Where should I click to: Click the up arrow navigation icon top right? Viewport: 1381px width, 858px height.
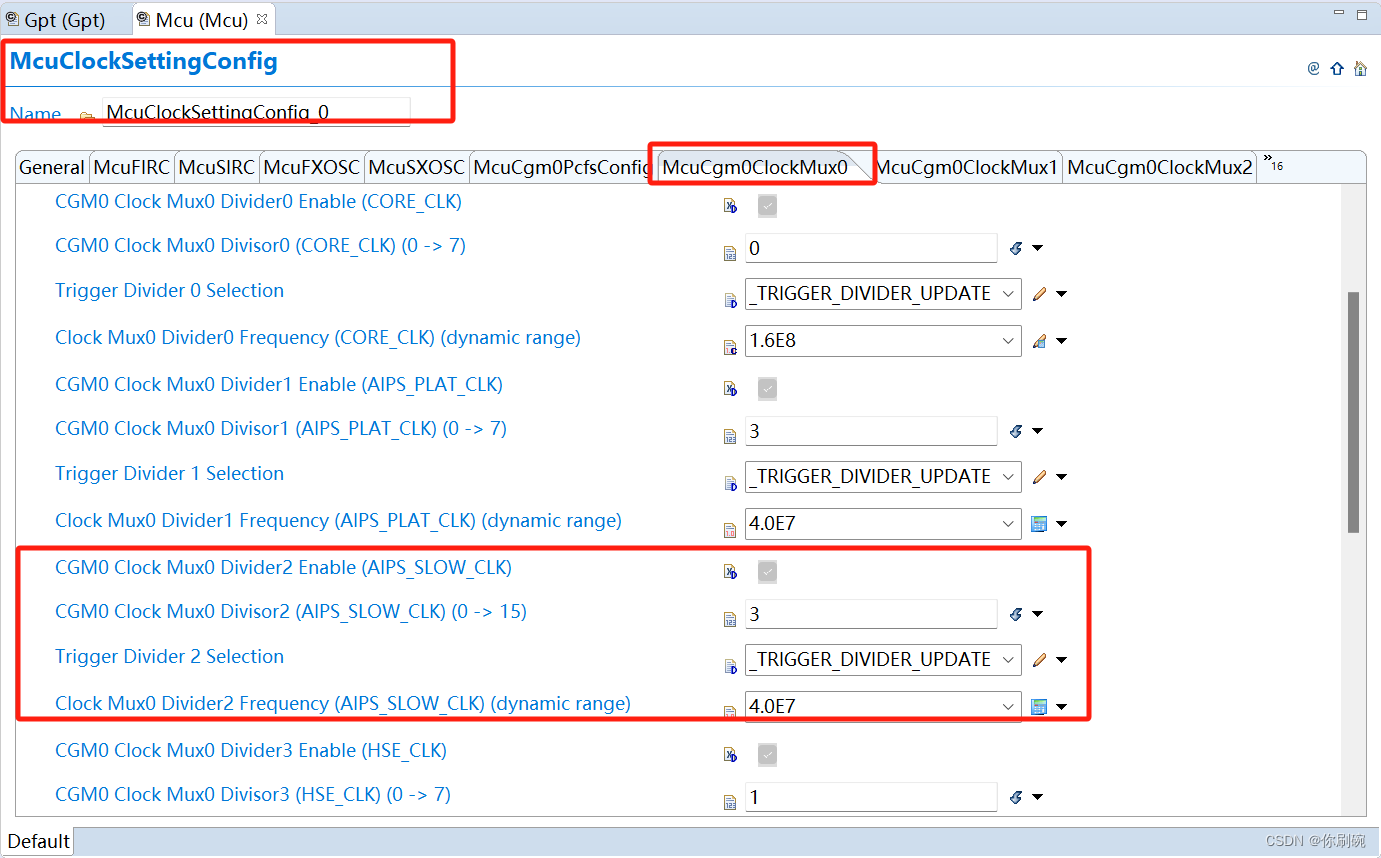point(1337,68)
